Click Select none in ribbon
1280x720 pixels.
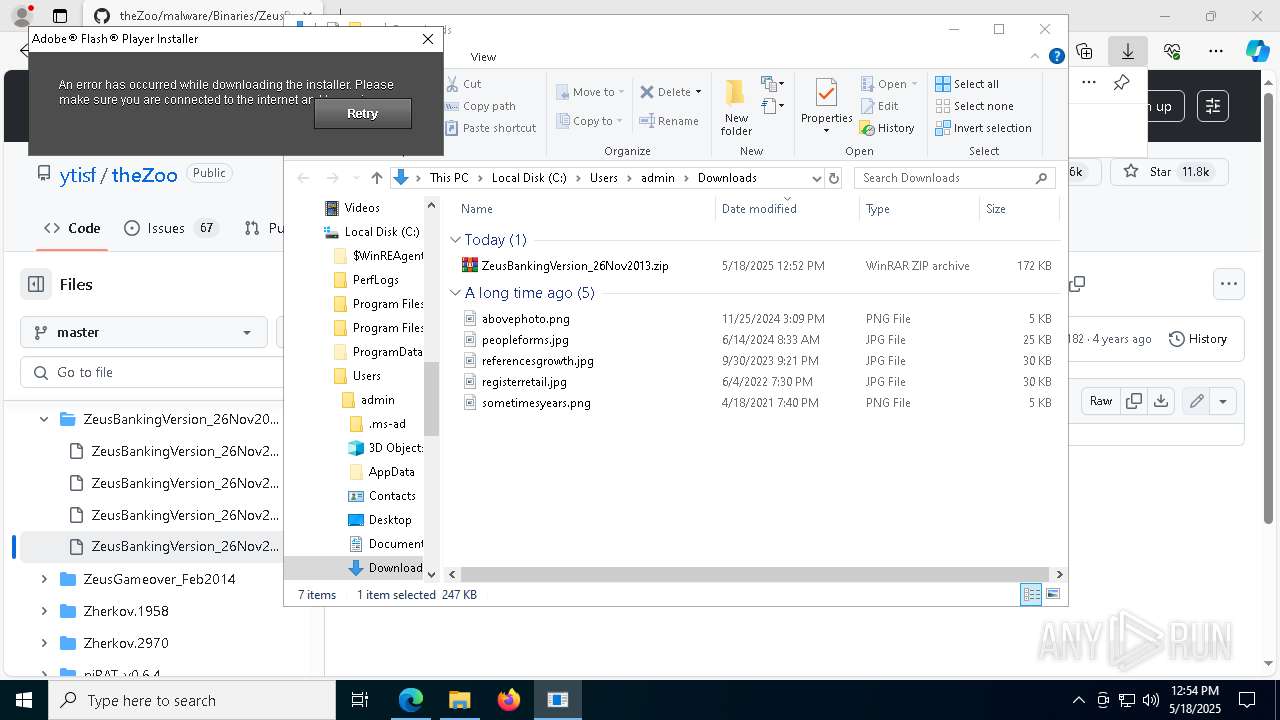pos(974,106)
